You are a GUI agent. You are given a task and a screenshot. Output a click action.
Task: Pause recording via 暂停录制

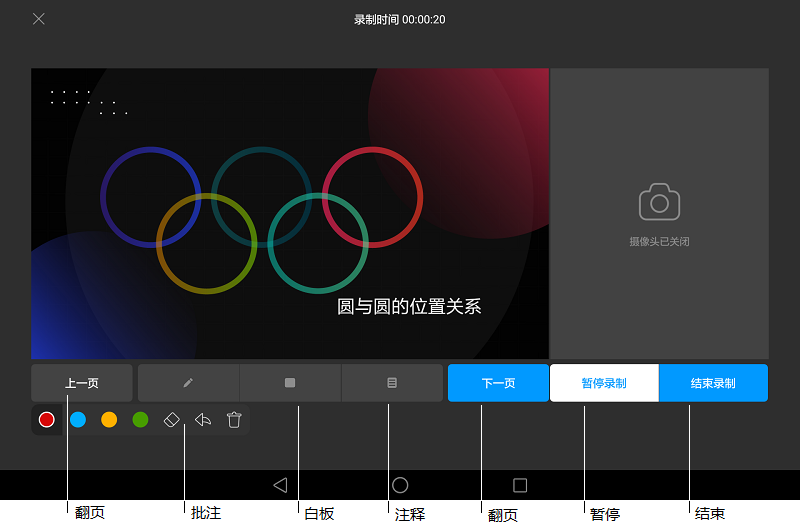coord(604,383)
